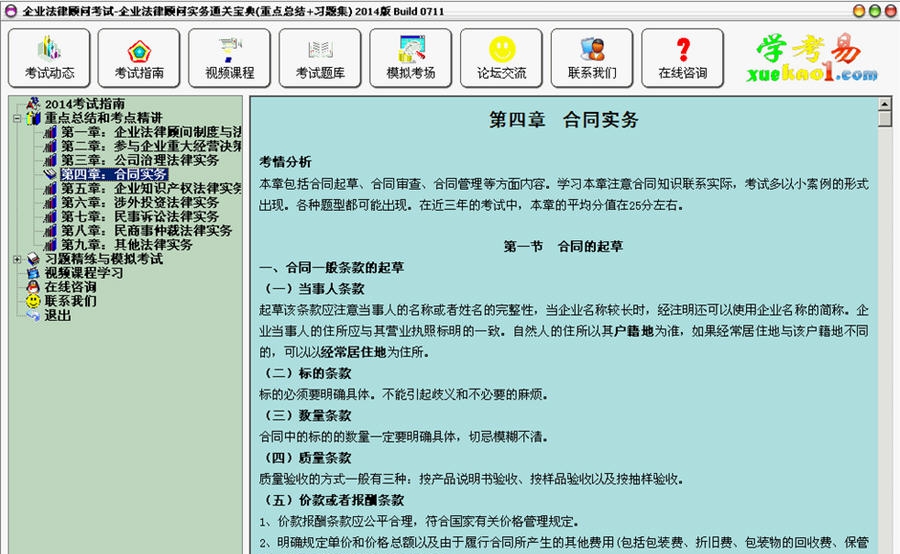
Task: Open the 考试题库 toolbar button
Action: [x=320, y=58]
